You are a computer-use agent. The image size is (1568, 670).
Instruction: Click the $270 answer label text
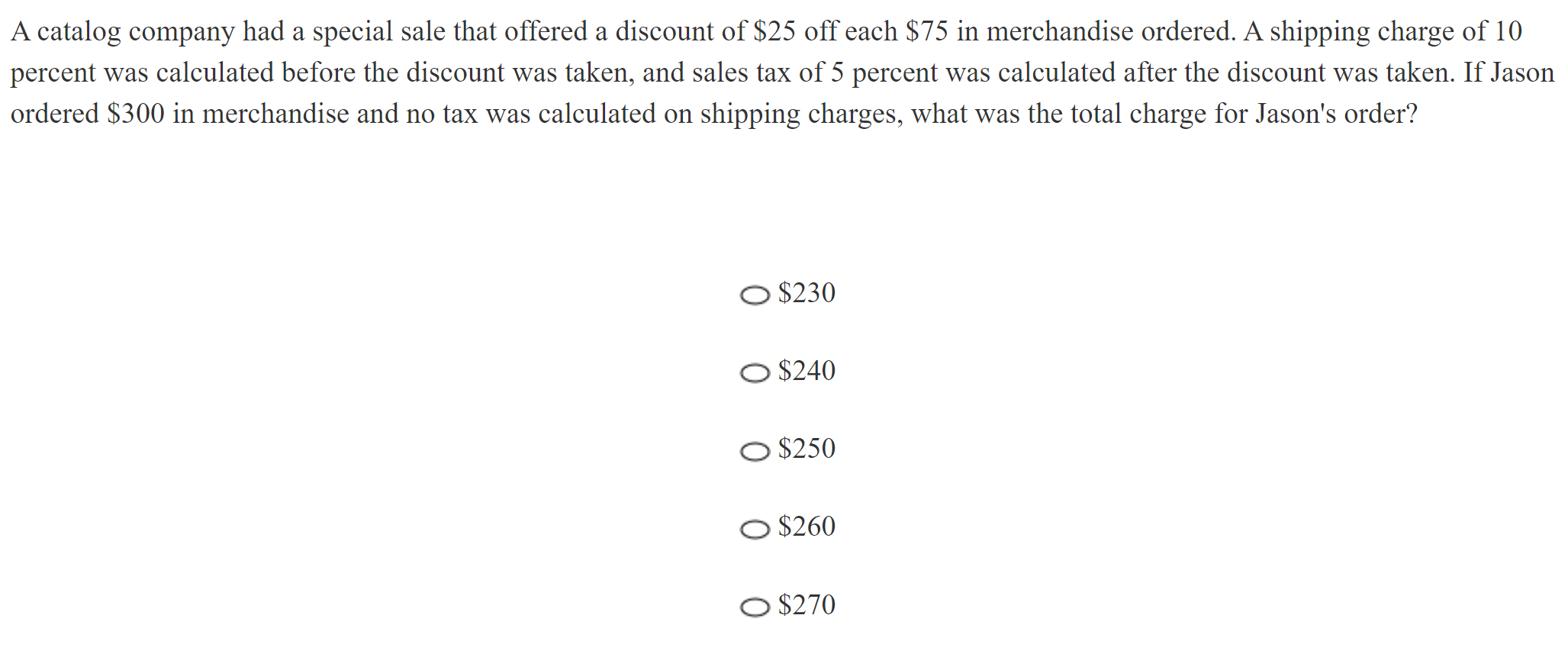[x=807, y=606]
